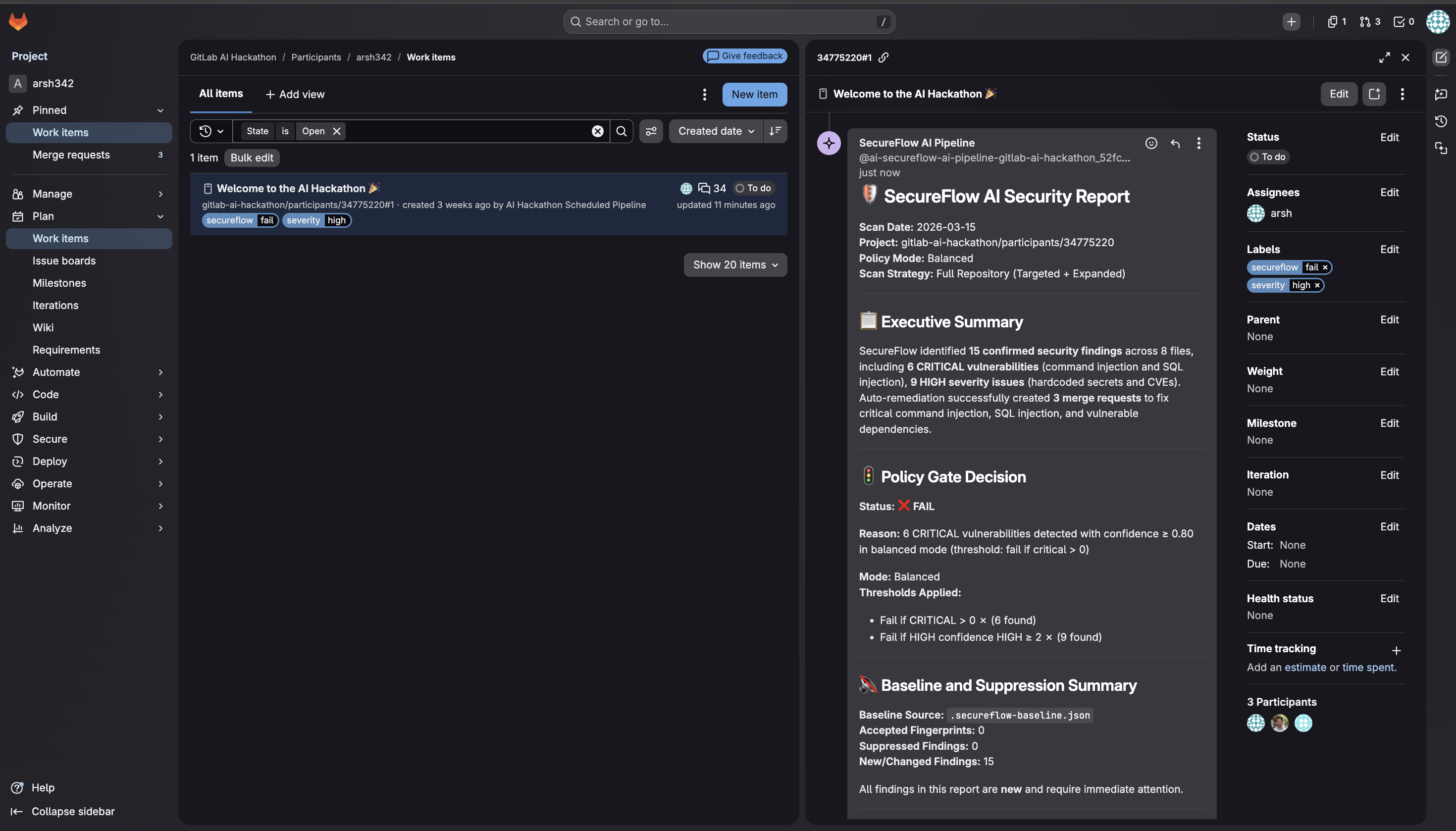
Task: Open fullscreen expand icon for work item
Action: [x=1384, y=57]
